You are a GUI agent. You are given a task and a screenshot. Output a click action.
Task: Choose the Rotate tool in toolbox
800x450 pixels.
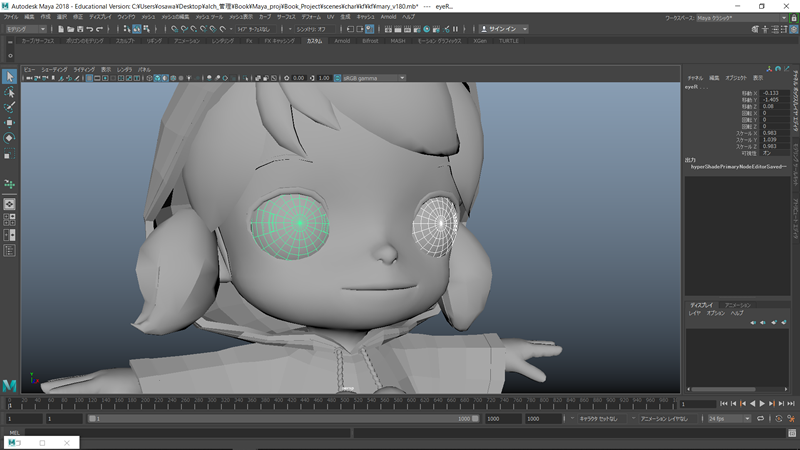point(9,138)
